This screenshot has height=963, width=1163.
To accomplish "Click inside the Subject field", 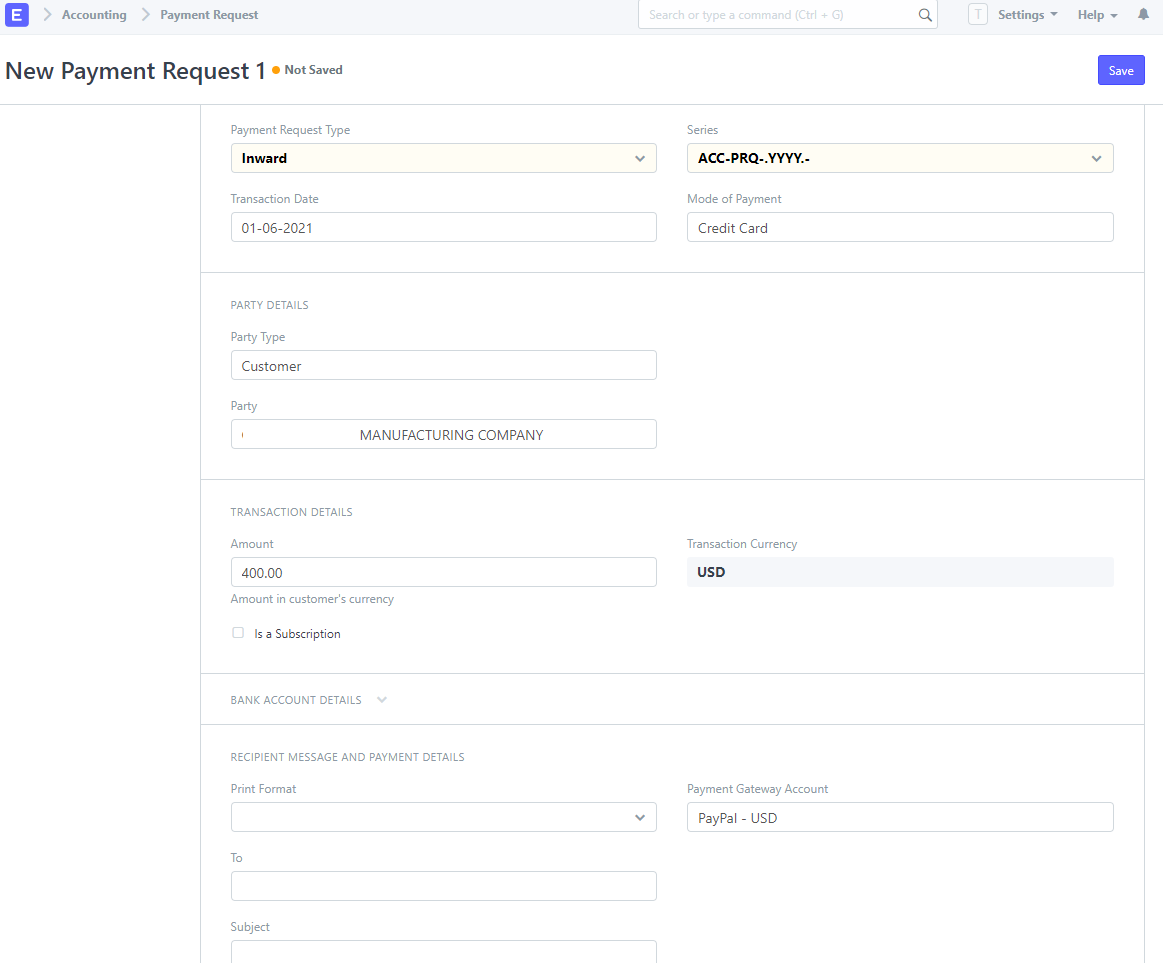I will tap(443, 953).
